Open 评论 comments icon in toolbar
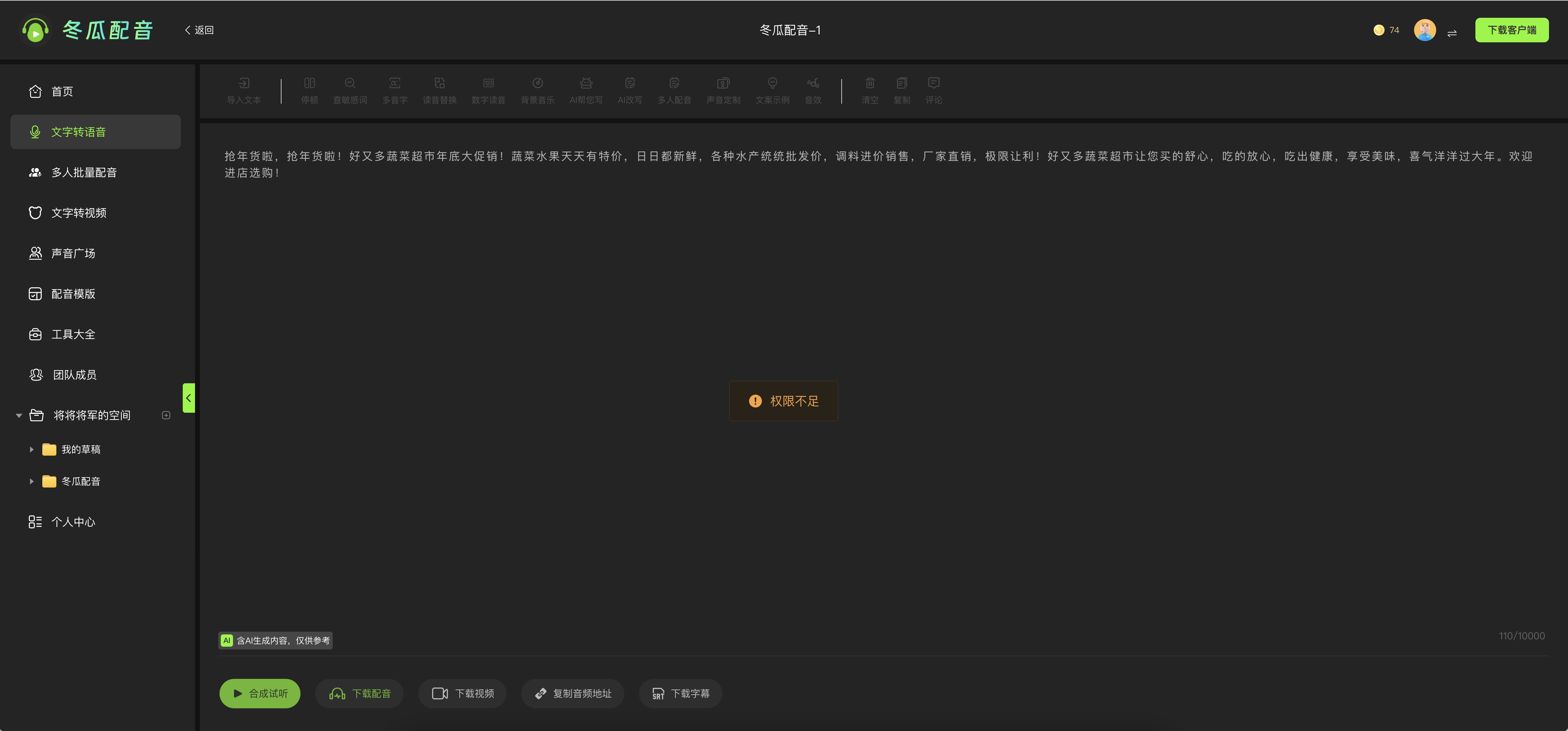The image size is (1568, 731). pos(933,84)
